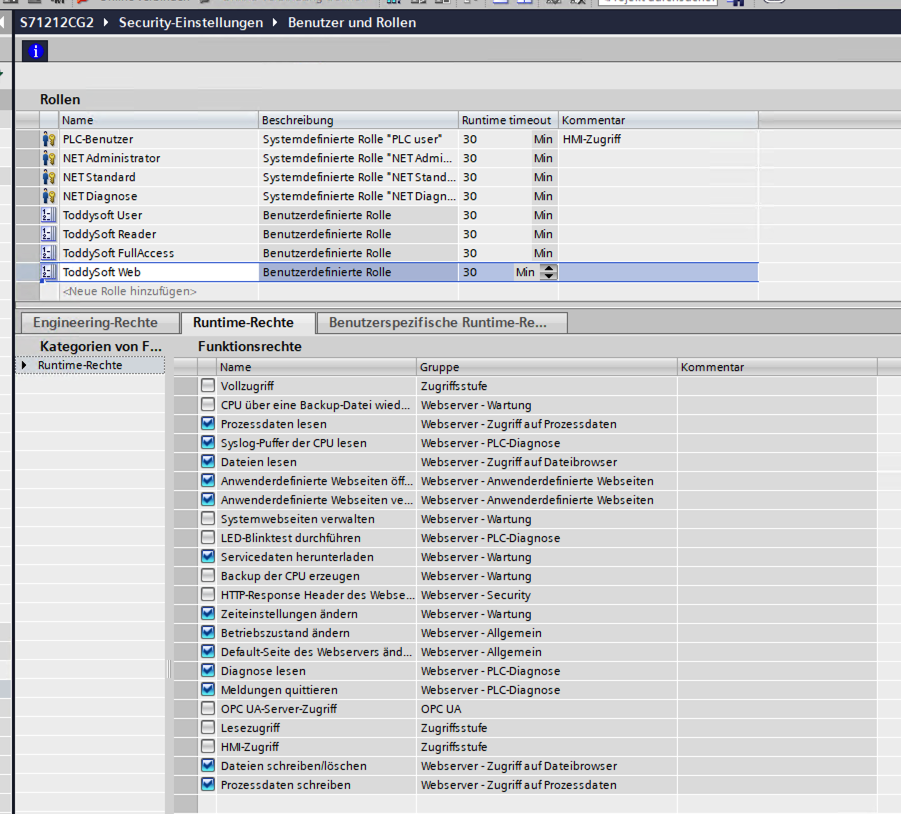Click the ToddySoft FullAccess role icon

tap(49, 253)
